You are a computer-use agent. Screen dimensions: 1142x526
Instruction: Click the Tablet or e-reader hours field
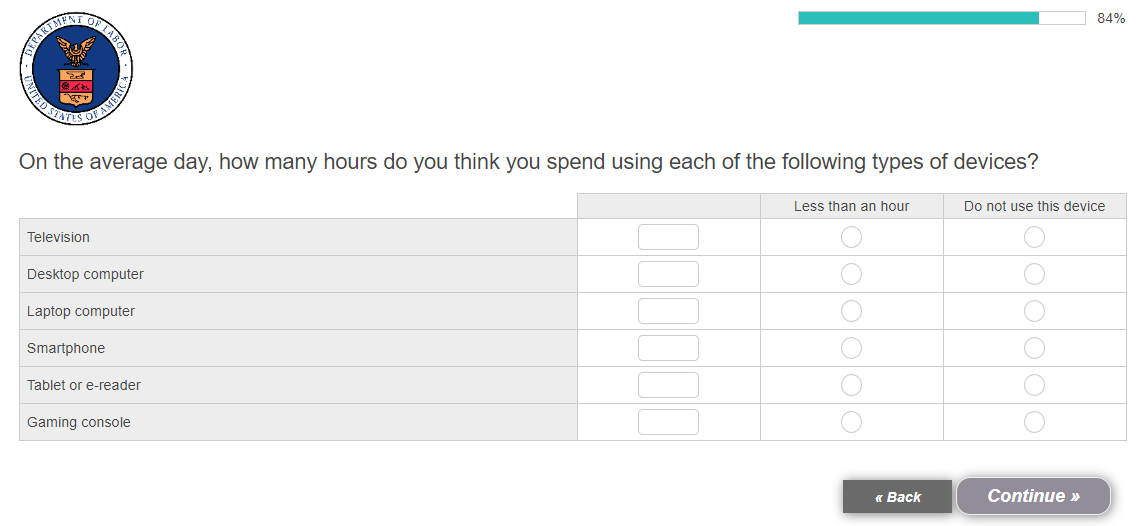coord(668,385)
